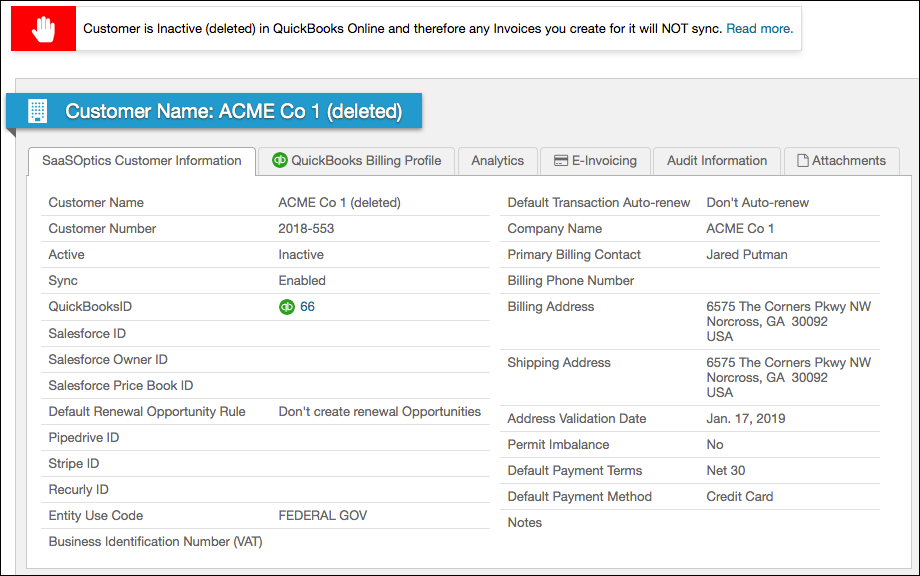Click the QuickBooks logo next to ID 66
Viewport: 920px width, 576px height.
pos(286,307)
